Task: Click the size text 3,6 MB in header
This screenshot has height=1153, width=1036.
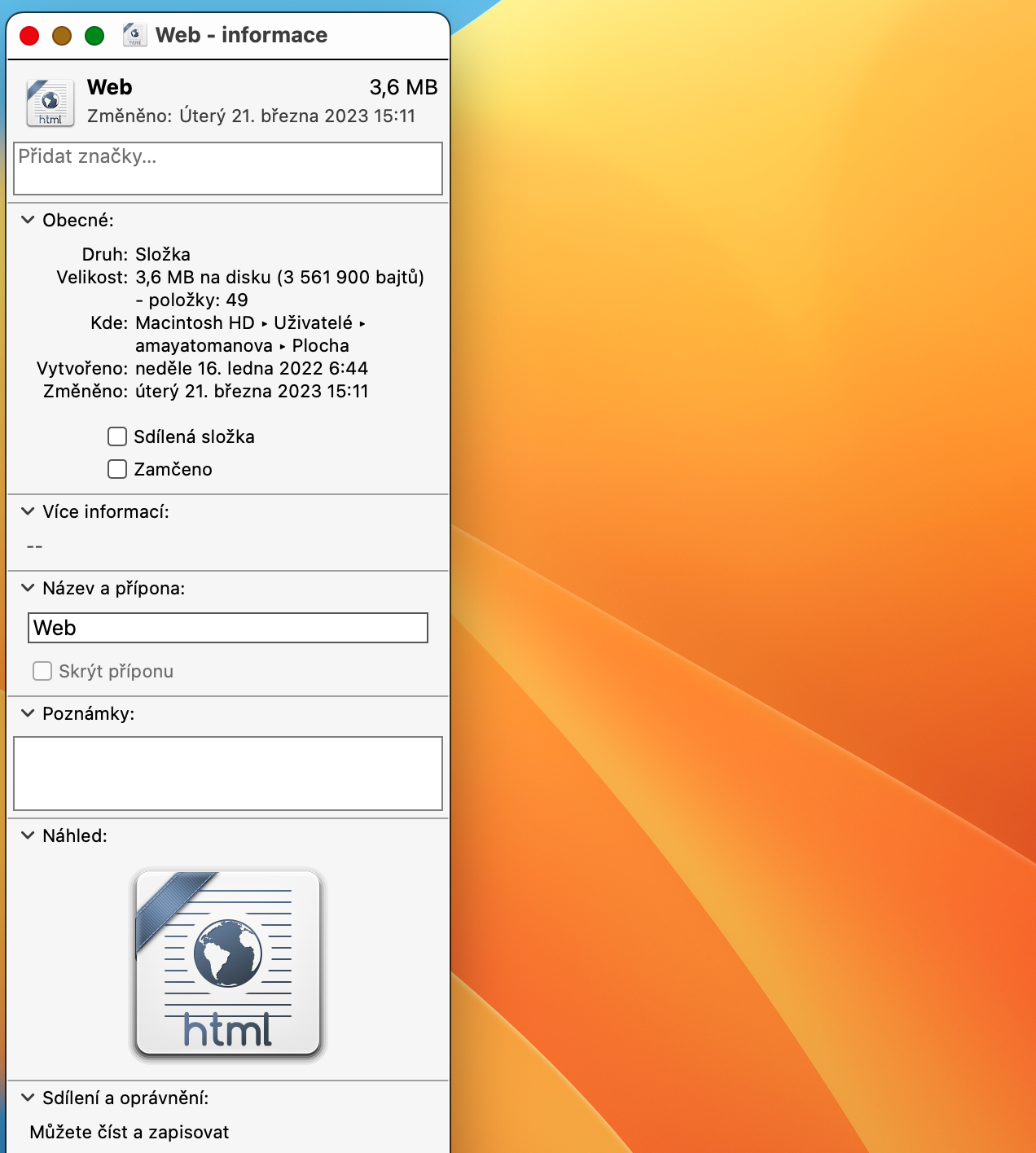Action: (x=403, y=87)
